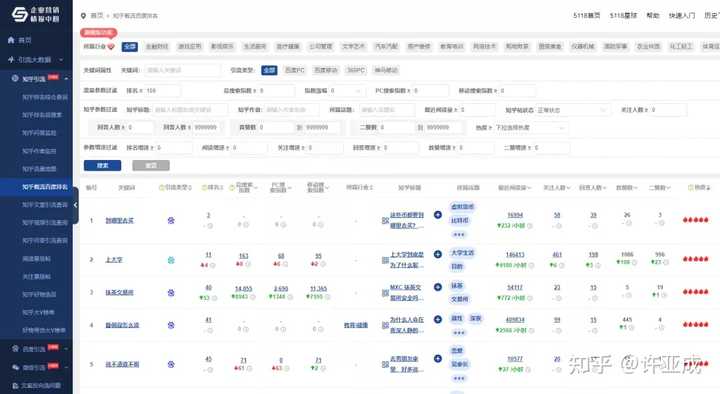Click the green paw icon in the 上大学 row
The image size is (720, 394).
(x=171, y=260)
